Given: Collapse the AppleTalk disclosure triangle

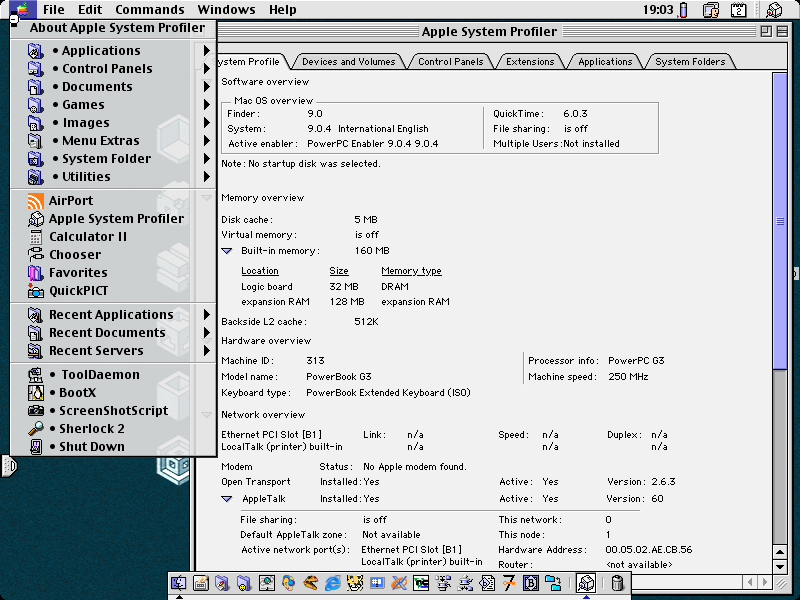Looking at the screenshot, I should (227, 499).
